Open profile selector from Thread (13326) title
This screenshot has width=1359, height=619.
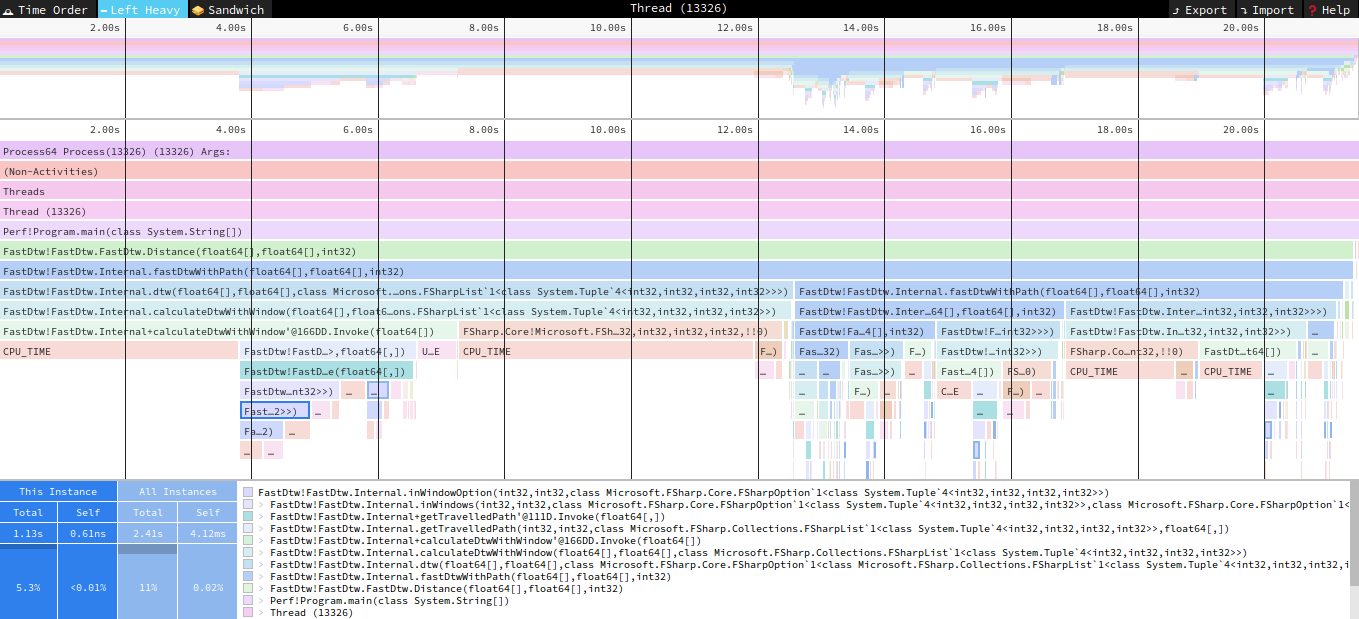pyautogui.click(x=678, y=9)
